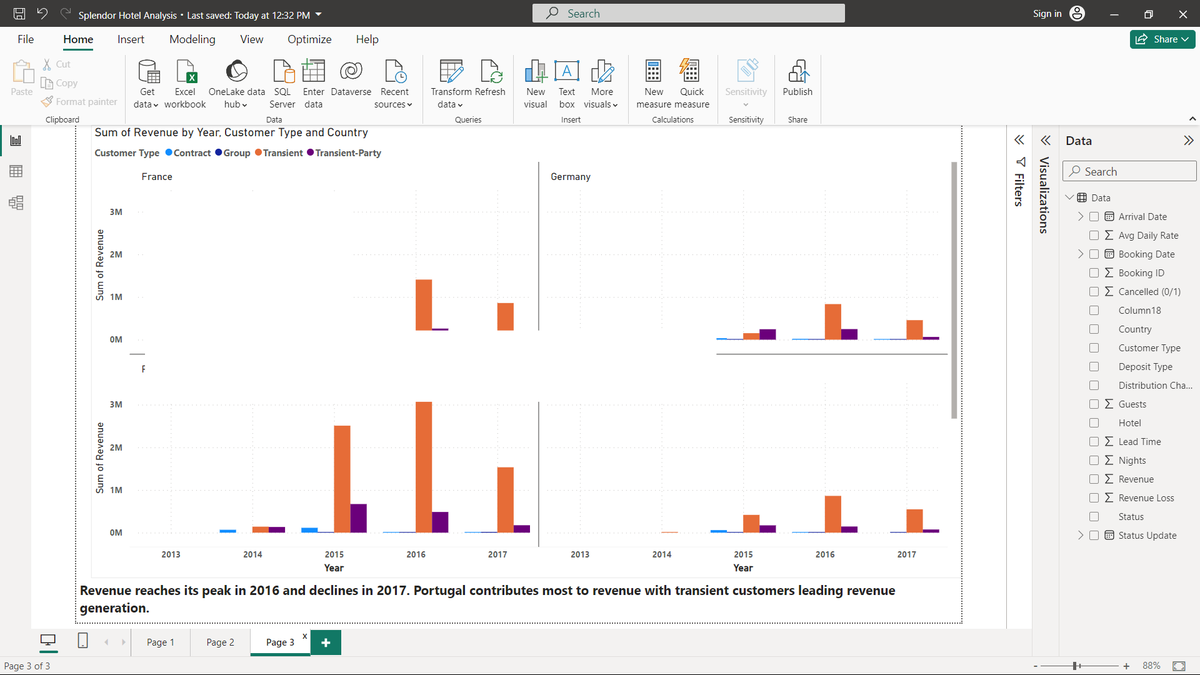Viewport: 1200px width, 675px height.
Task: Click the Share button
Action: (1163, 39)
